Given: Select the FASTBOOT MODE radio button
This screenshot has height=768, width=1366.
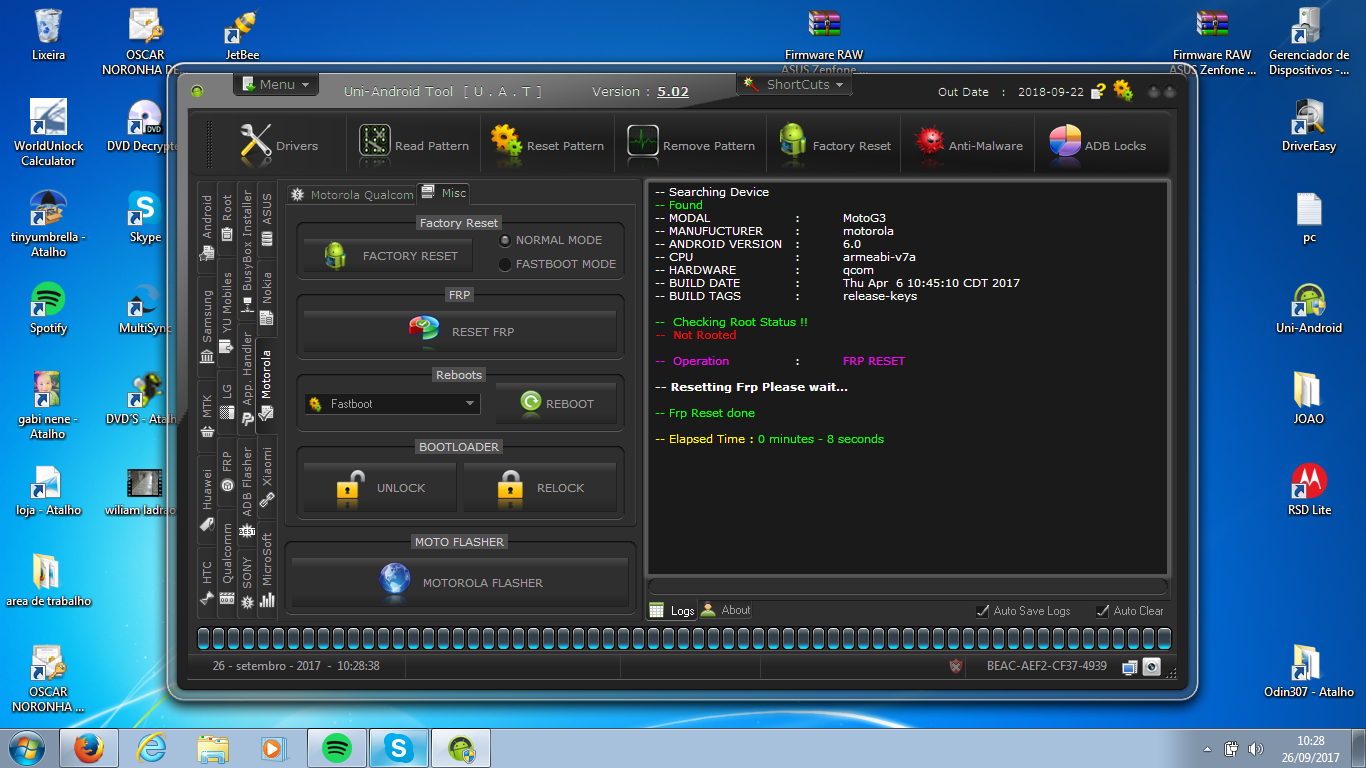Looking at the screenshot, I should click(x=505, y=264).
